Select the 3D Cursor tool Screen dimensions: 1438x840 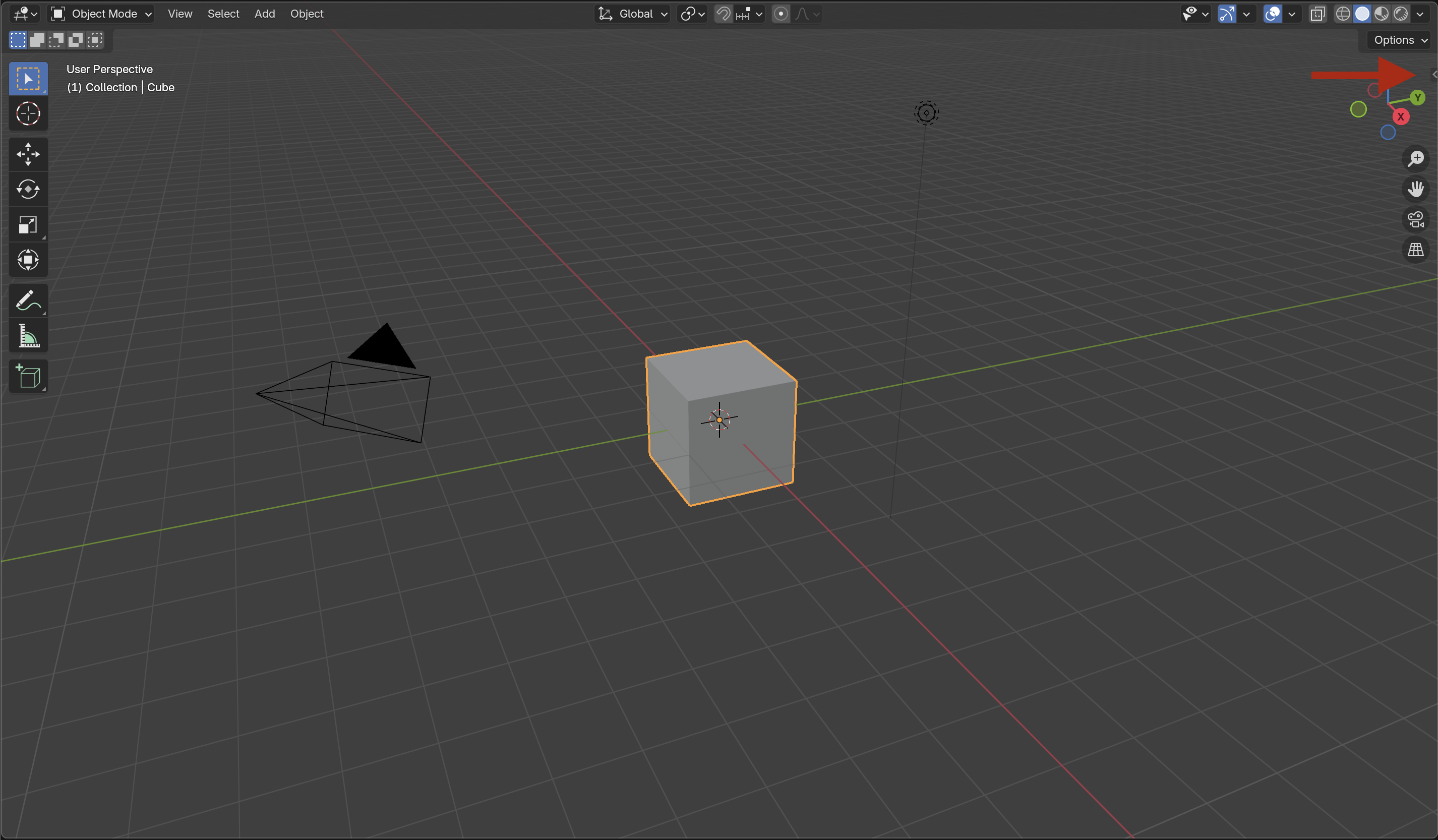28,113
